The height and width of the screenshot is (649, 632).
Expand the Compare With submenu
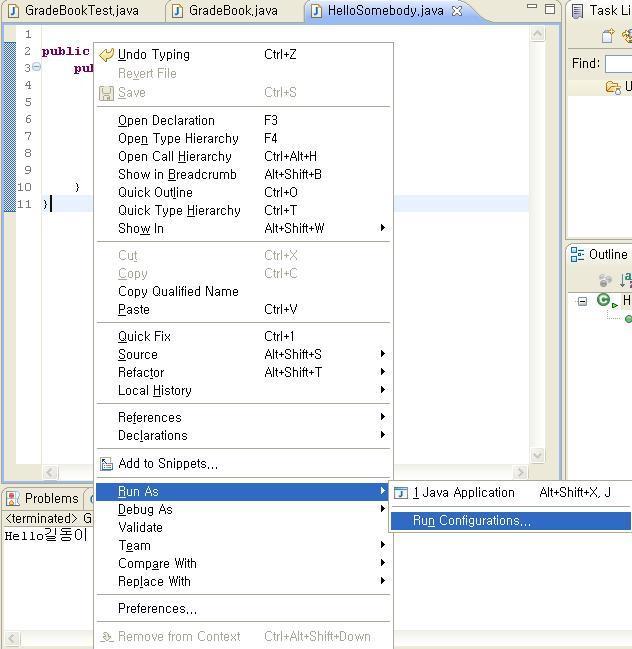pyautogui.click(x=244, y=563)
